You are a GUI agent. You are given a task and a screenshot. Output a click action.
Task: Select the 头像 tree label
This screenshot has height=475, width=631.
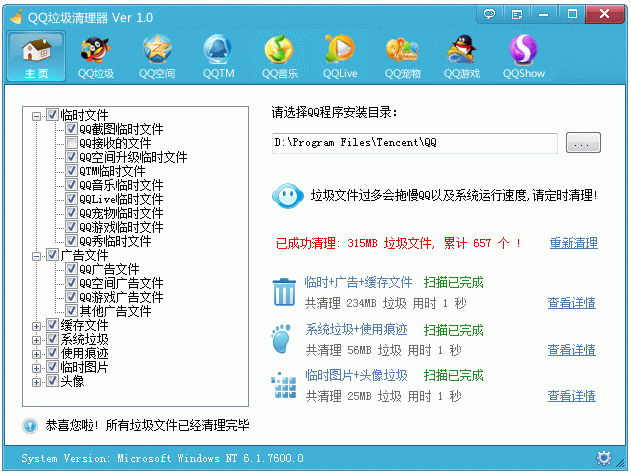[x=72, y=381]
